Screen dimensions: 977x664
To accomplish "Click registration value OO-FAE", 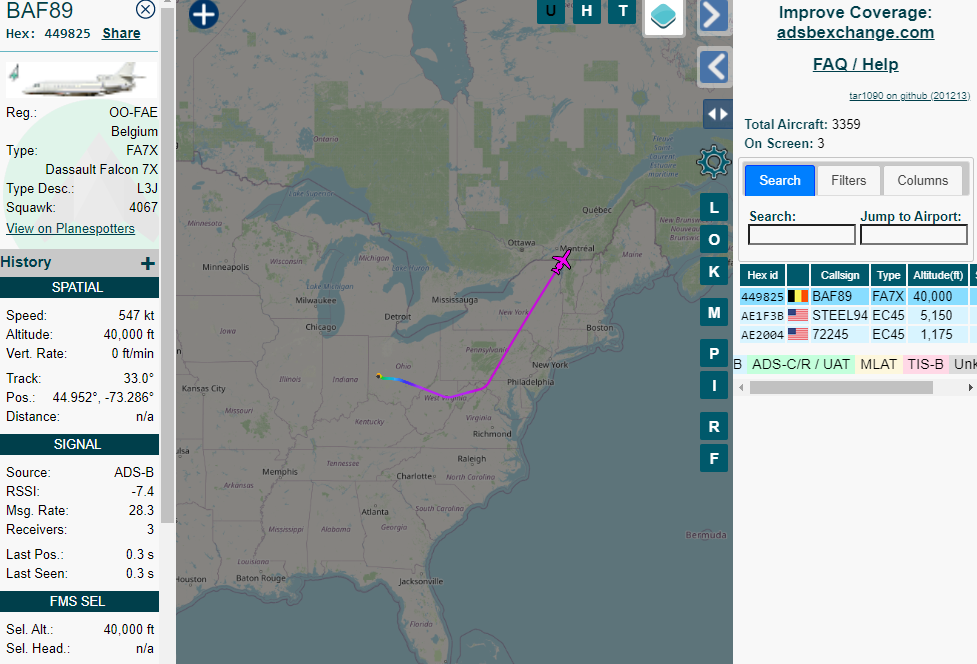I will point(133,112).
